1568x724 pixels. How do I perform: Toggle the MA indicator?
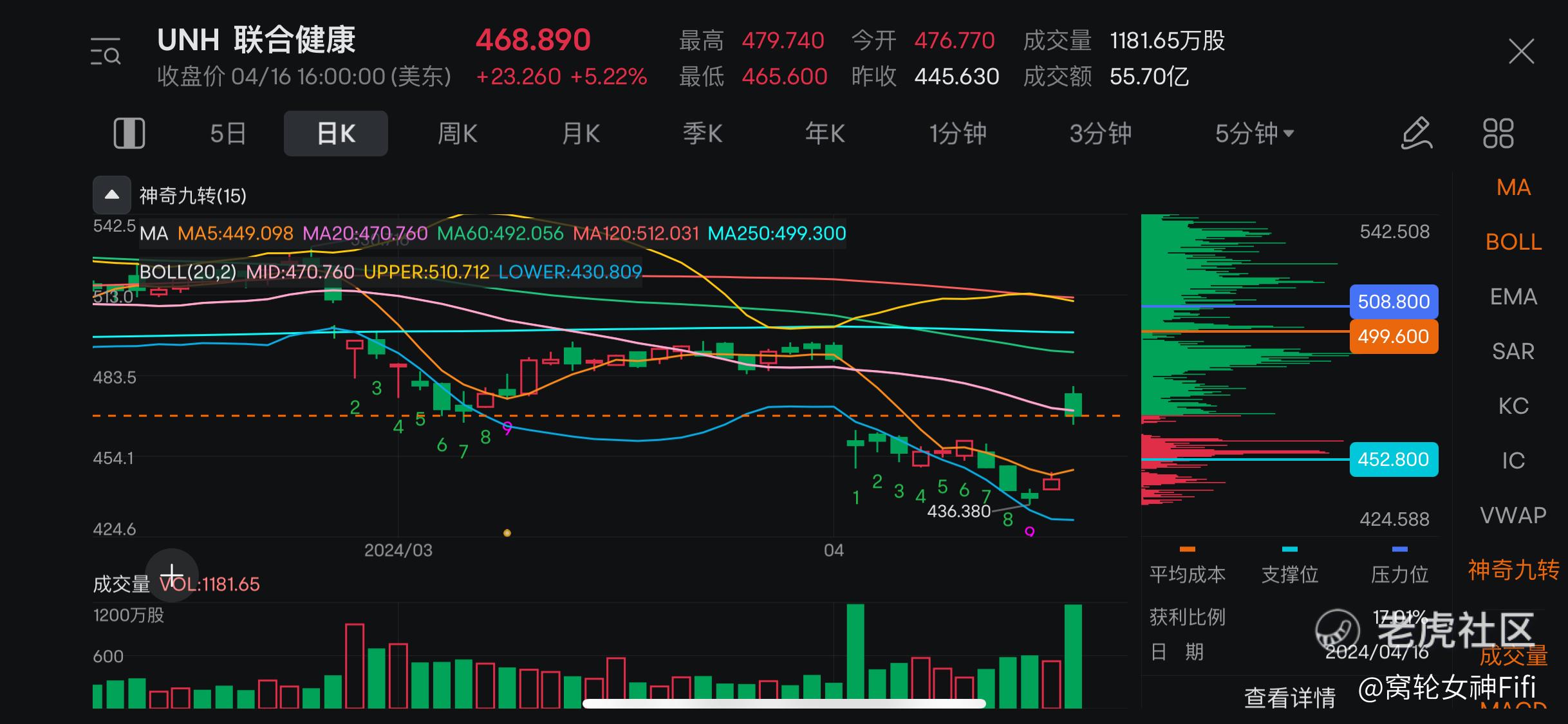[x=1513, y=187]
